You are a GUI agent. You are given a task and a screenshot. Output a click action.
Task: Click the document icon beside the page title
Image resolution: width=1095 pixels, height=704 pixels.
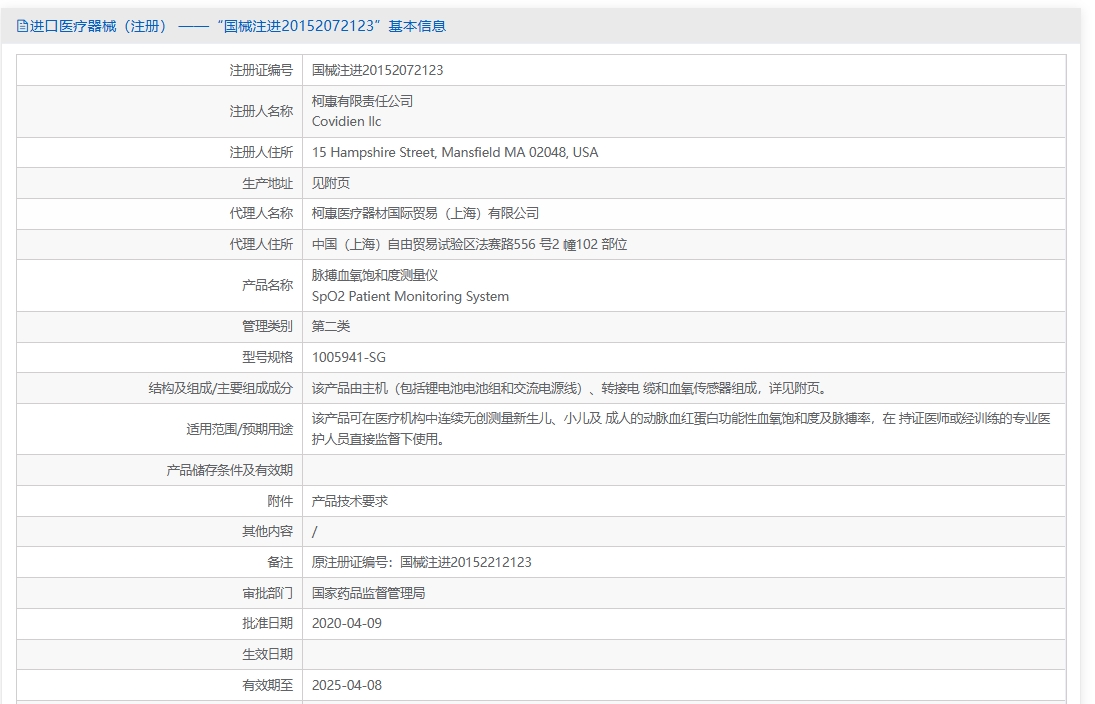pos(22,27)
